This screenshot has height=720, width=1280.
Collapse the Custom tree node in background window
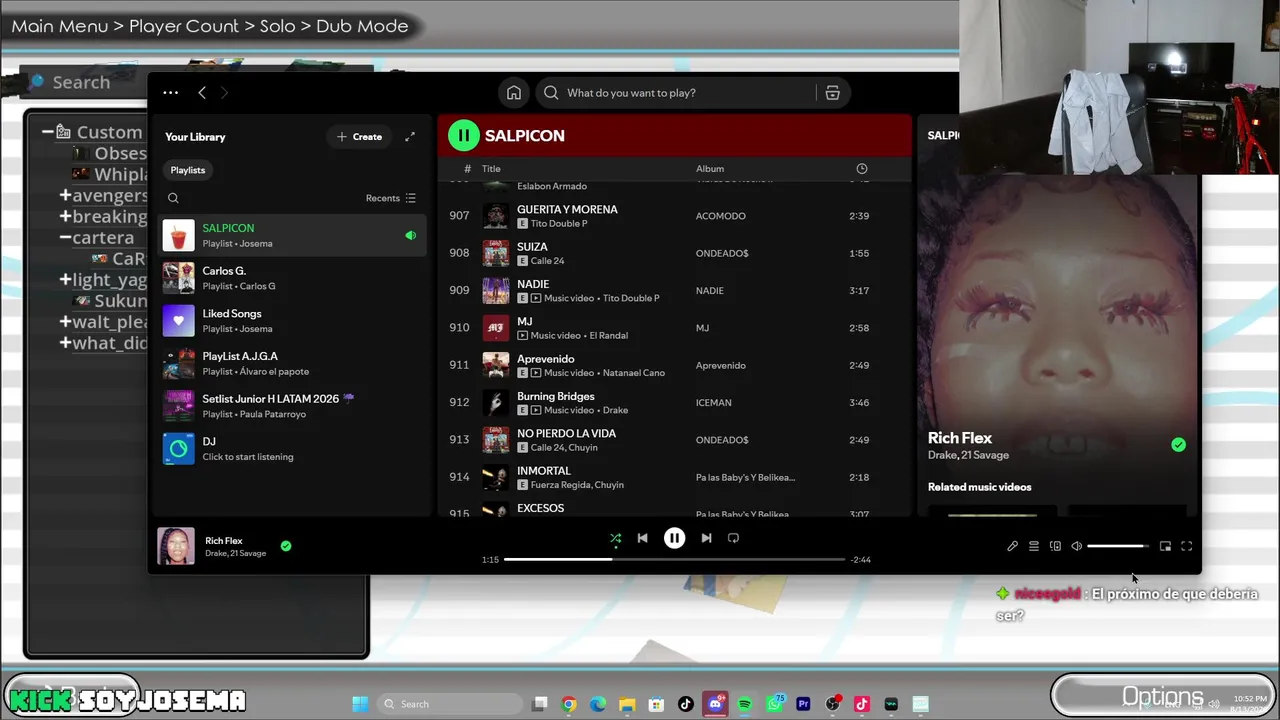point(47,132)
